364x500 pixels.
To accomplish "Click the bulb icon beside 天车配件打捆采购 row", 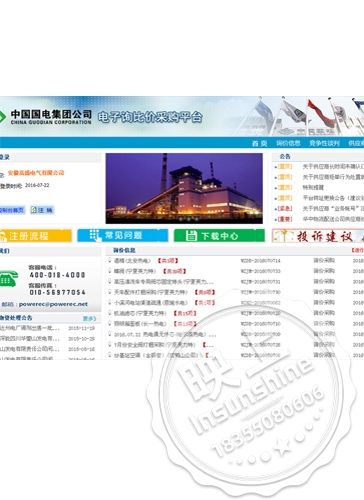I will coord(110,292).
